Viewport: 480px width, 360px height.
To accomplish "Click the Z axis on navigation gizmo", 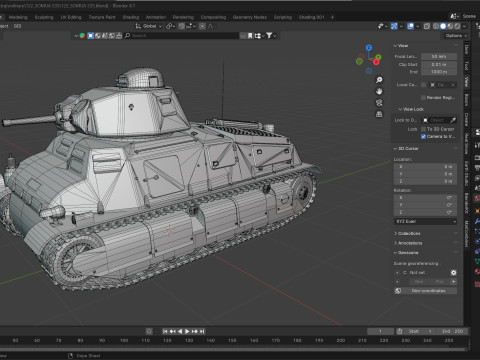I will click(369, 48).
